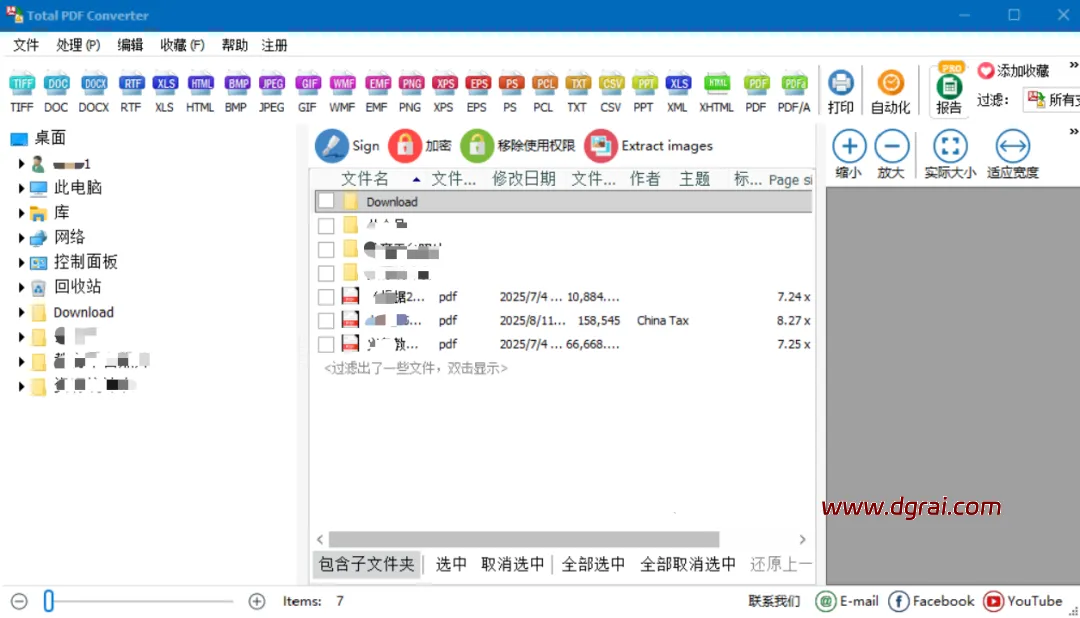Tick checkbox for the 66,668 size pdf
Screen dimensions: 1080x618
coord(326,344)
